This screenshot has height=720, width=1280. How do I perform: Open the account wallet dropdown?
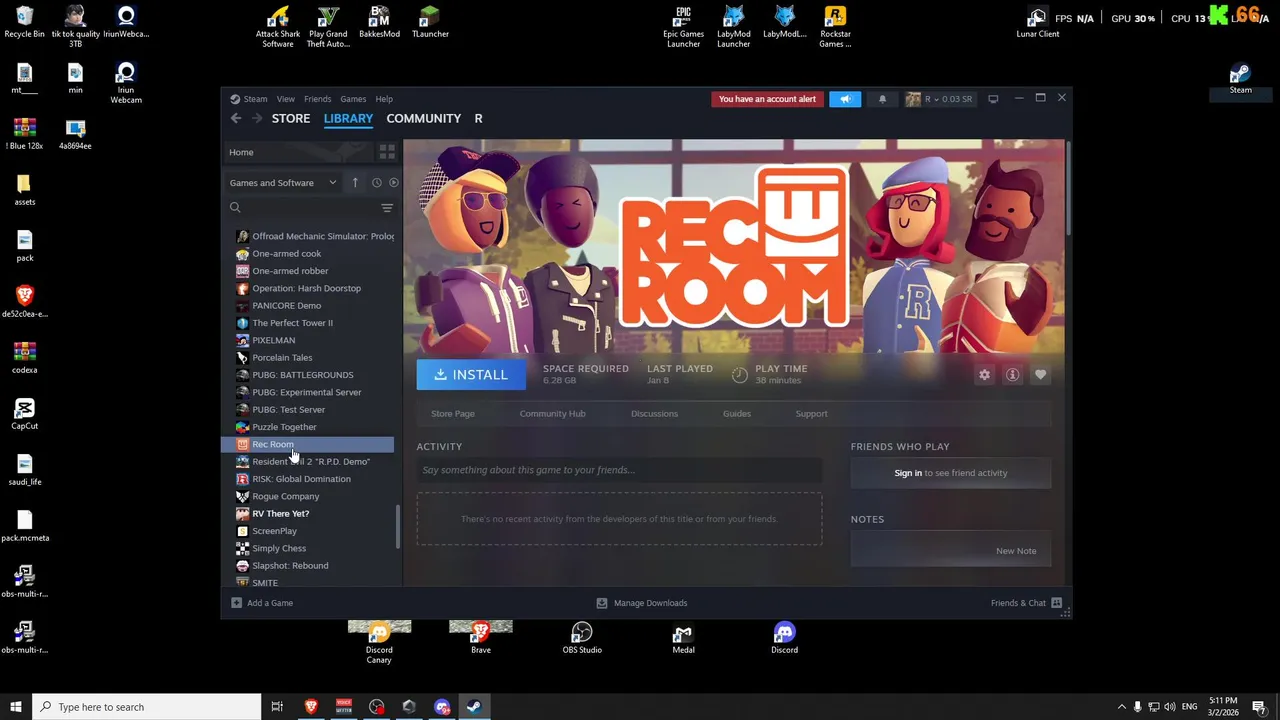pyautogui.click(x=939, y=99)
